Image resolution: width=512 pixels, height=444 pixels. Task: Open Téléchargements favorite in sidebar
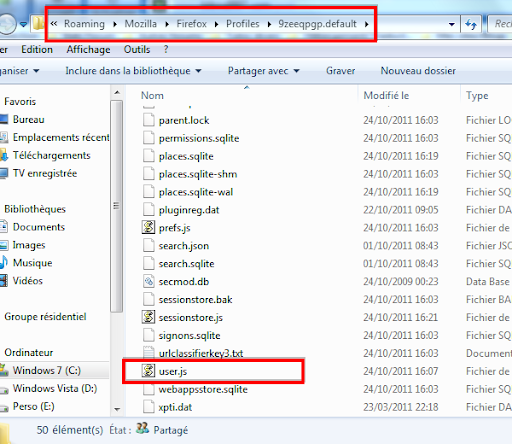click(51, 155)
